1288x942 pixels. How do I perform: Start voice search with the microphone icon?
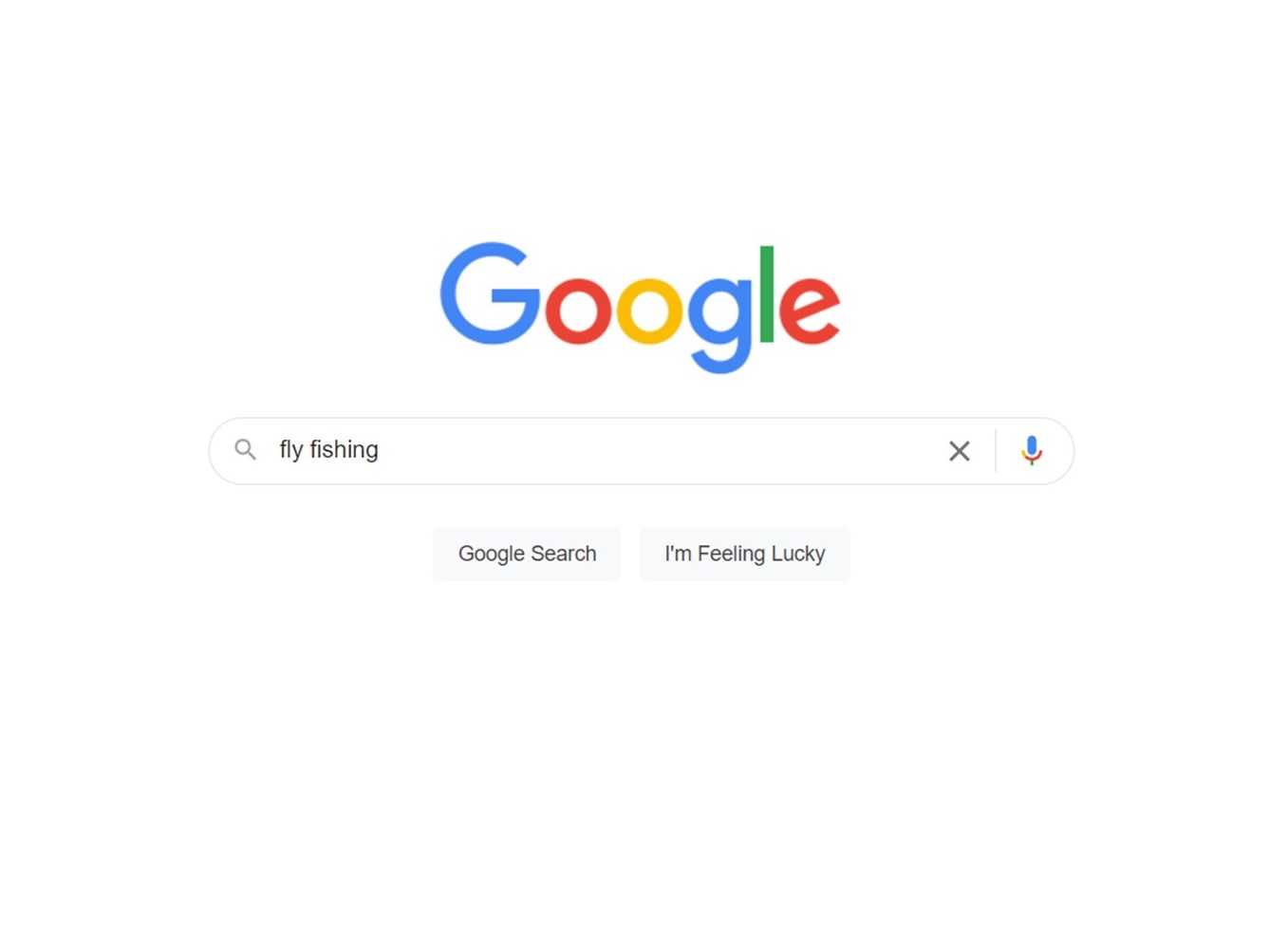pyautogui.click(x=1032, y=450)
